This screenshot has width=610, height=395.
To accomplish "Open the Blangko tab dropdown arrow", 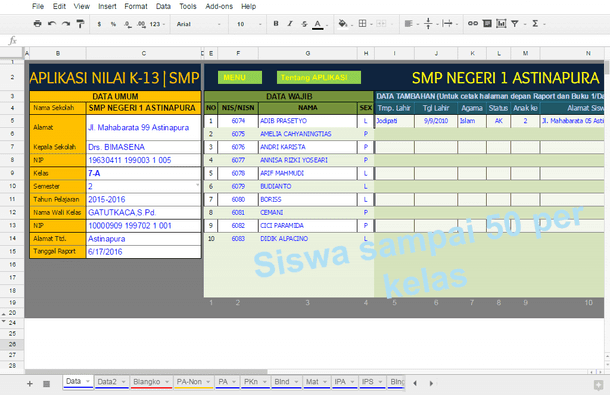I will [167, 382].
